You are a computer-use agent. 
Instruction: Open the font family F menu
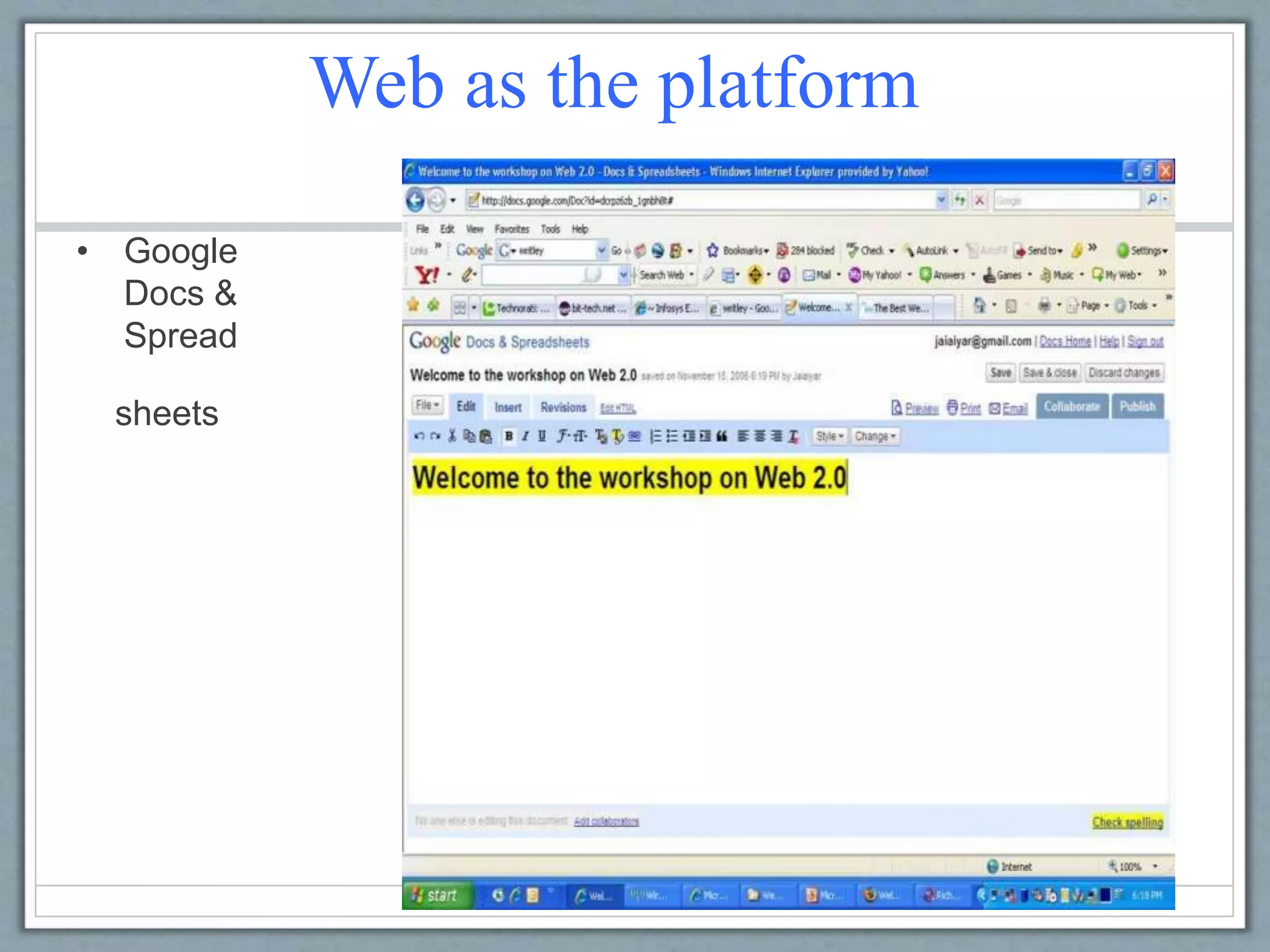coord(563,436)
